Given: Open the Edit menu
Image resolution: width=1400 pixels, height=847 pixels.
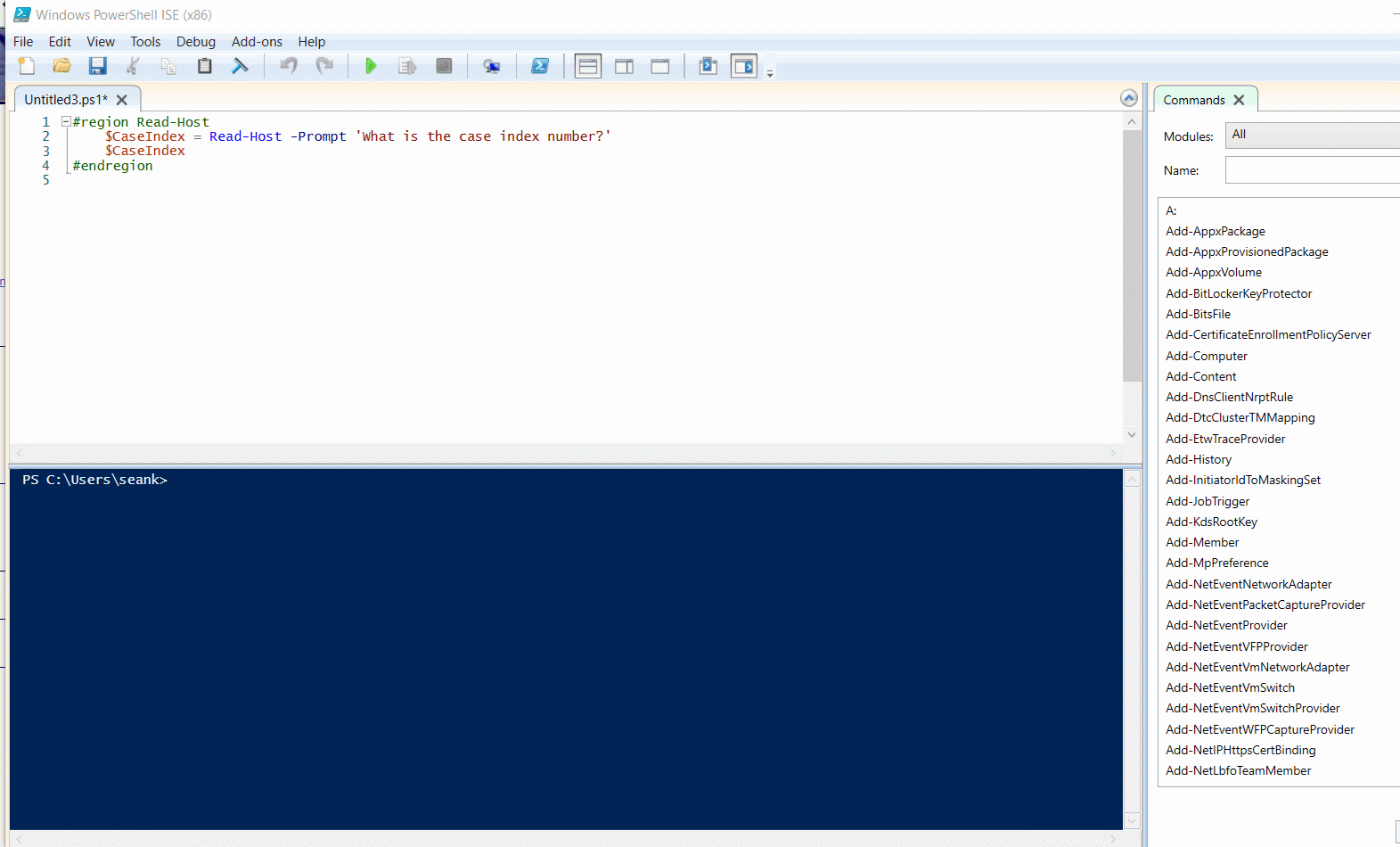Looking at the screenshot, I should click(60, 42).
